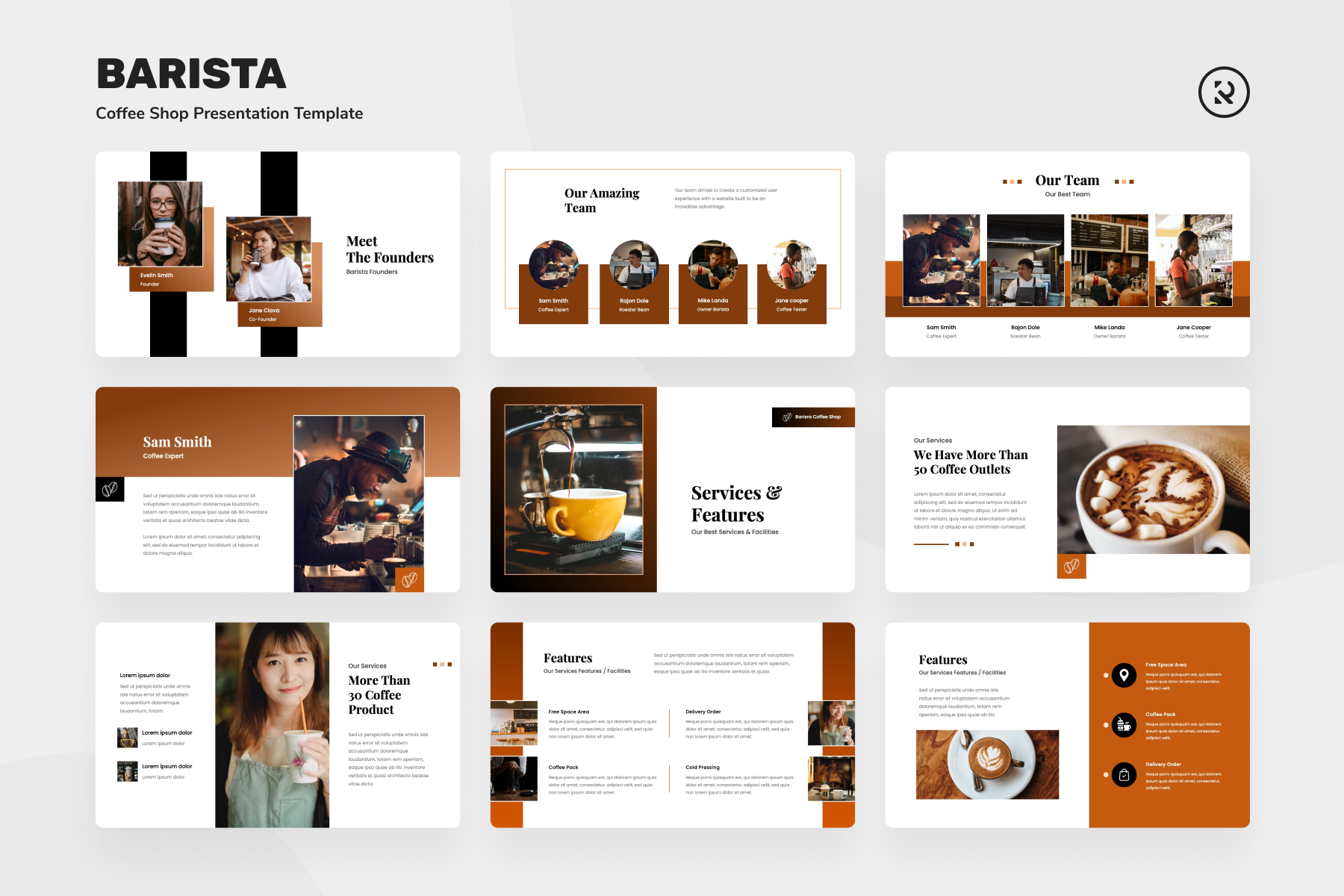
Task: Select the Jane Cooper name label
Action: (1194, 327)
